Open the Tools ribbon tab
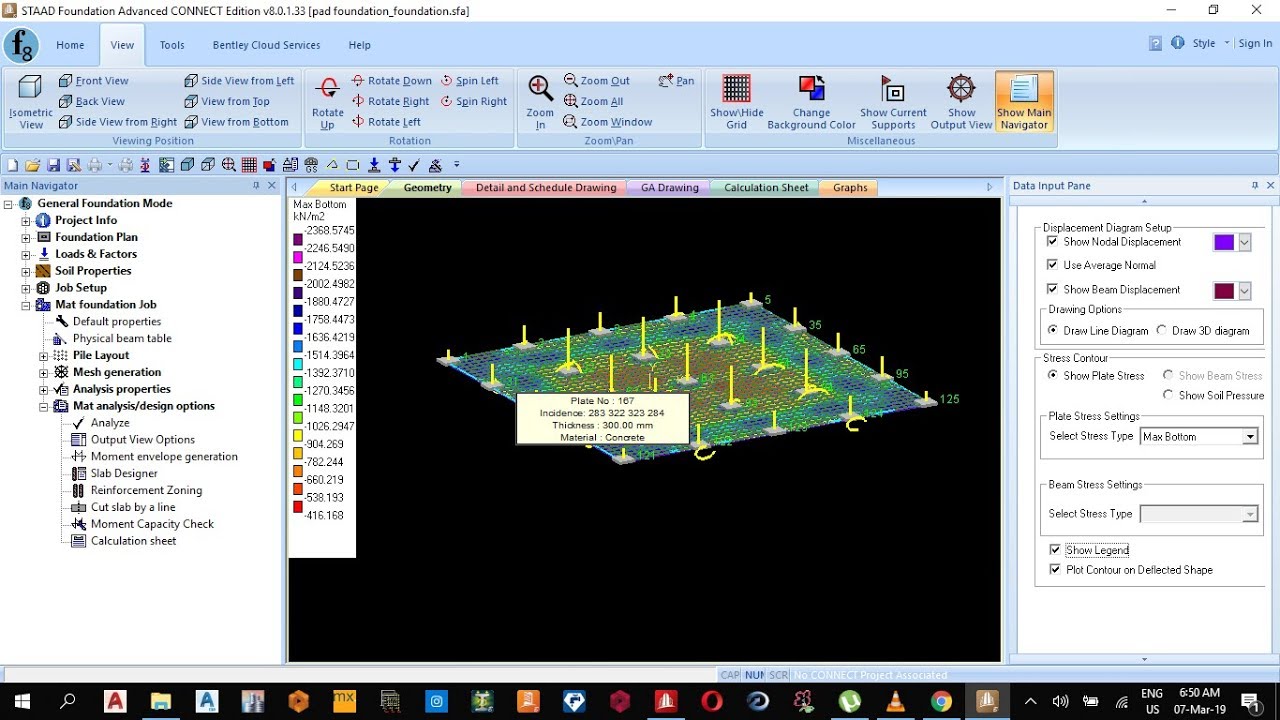The height and width of the screenshot is (720, 1280). pyautogui.click(x=172, y=45)
